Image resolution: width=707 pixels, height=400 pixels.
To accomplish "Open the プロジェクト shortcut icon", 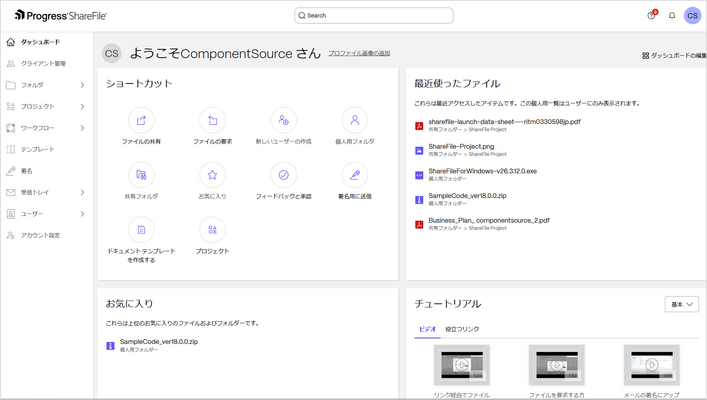I will click(x=212, y=230).
